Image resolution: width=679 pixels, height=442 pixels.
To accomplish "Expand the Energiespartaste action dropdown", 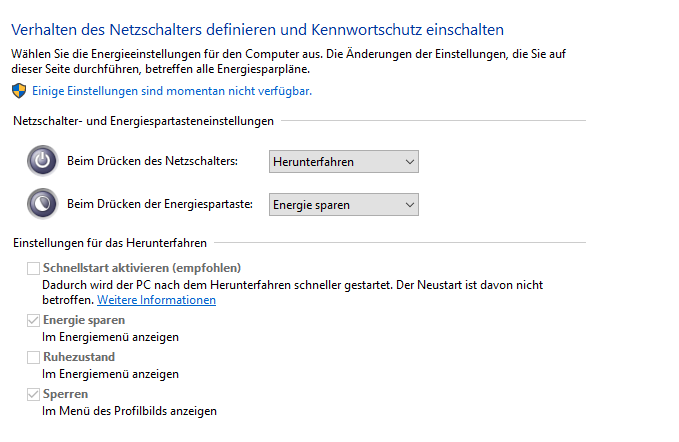I will [x=343, y=204].
